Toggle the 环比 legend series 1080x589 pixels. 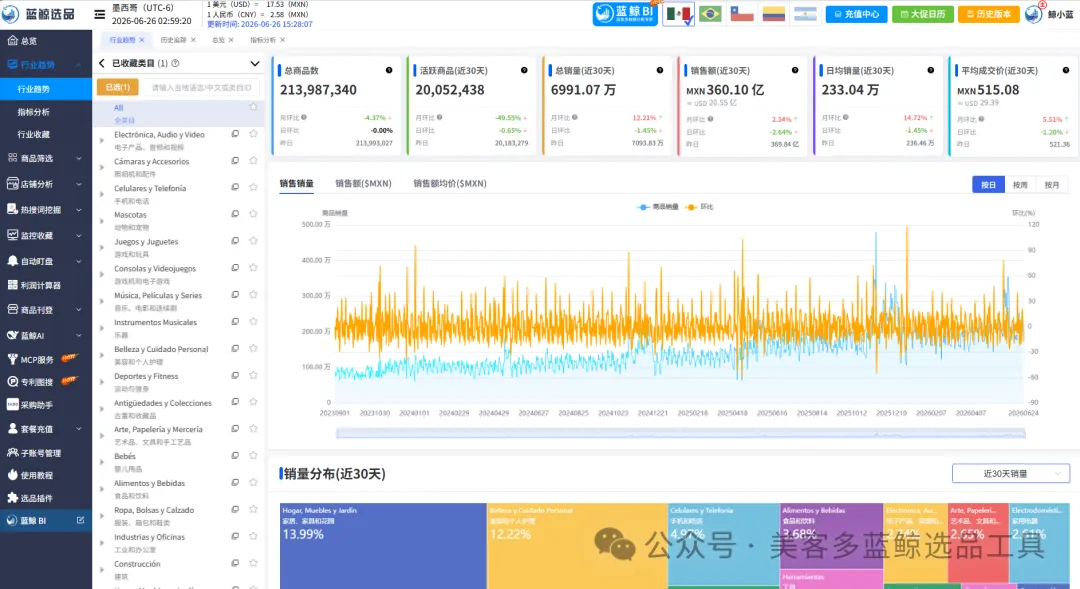[700, 207]
